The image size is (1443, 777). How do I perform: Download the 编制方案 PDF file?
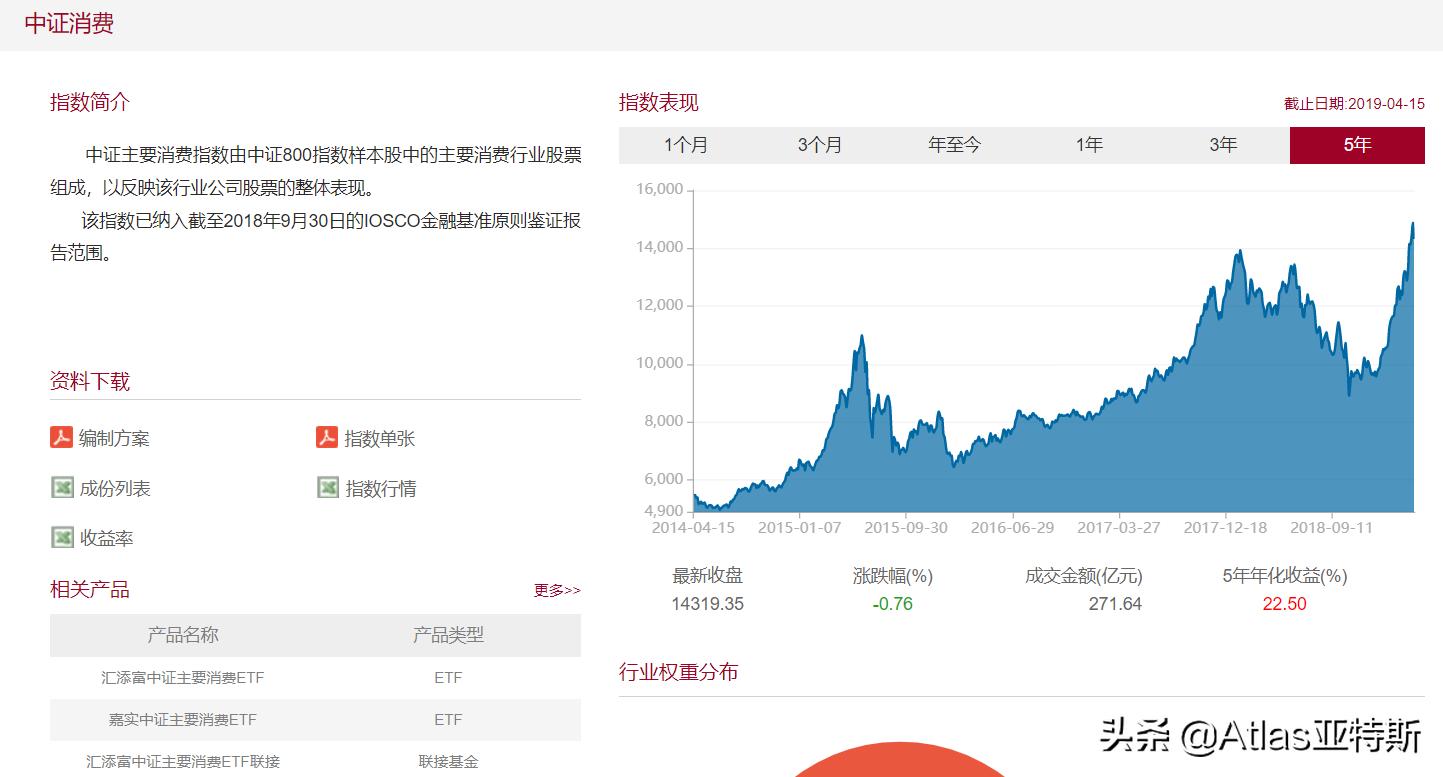click(x=106, y=437)
